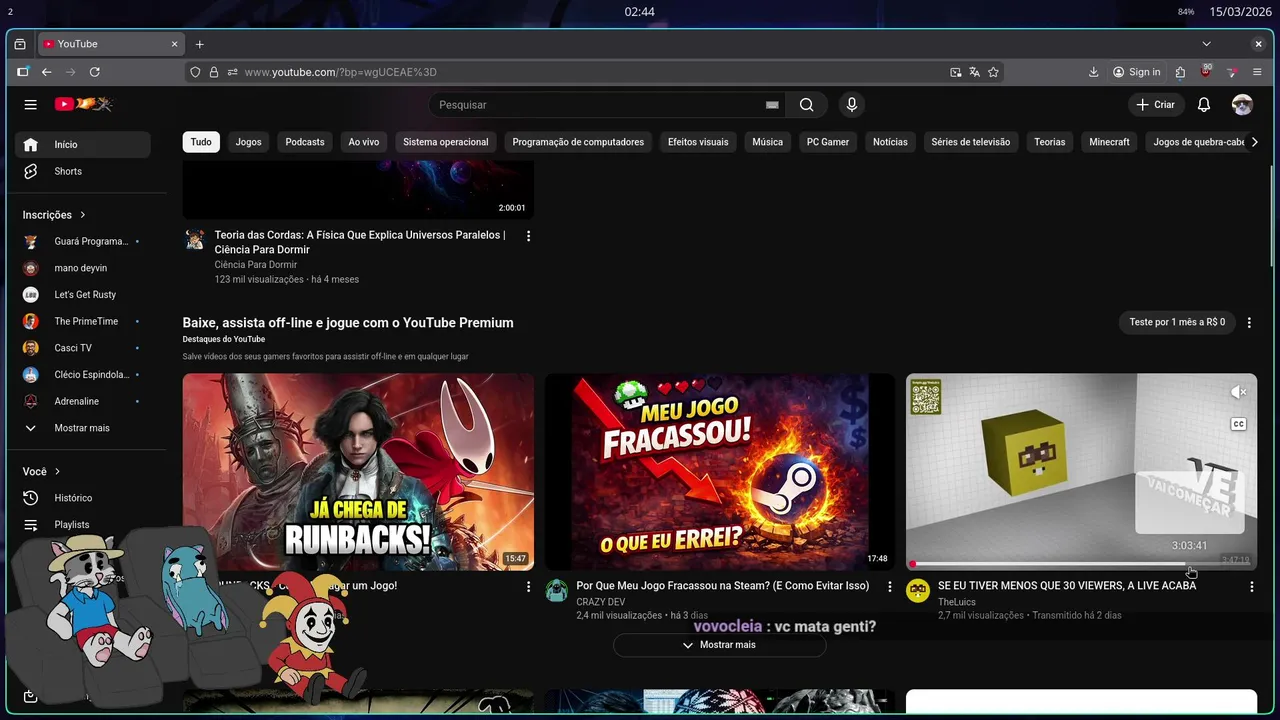Open options for the RUNBACKS video
Image resolution: width=1280 pixels, height=720 pixels.
[528, 587]
